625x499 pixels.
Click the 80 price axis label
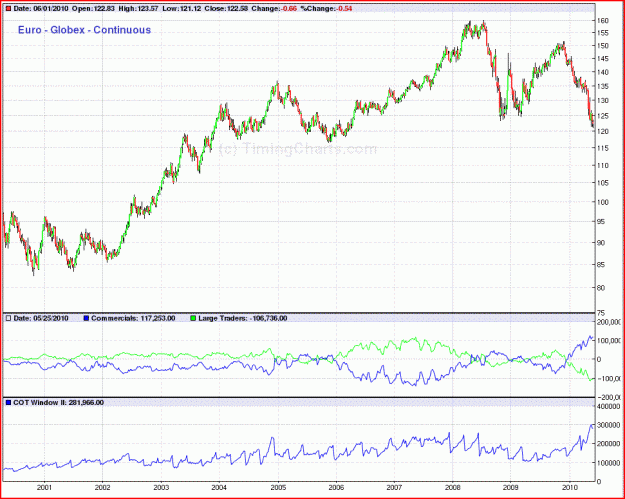click(x=601, y=287)
